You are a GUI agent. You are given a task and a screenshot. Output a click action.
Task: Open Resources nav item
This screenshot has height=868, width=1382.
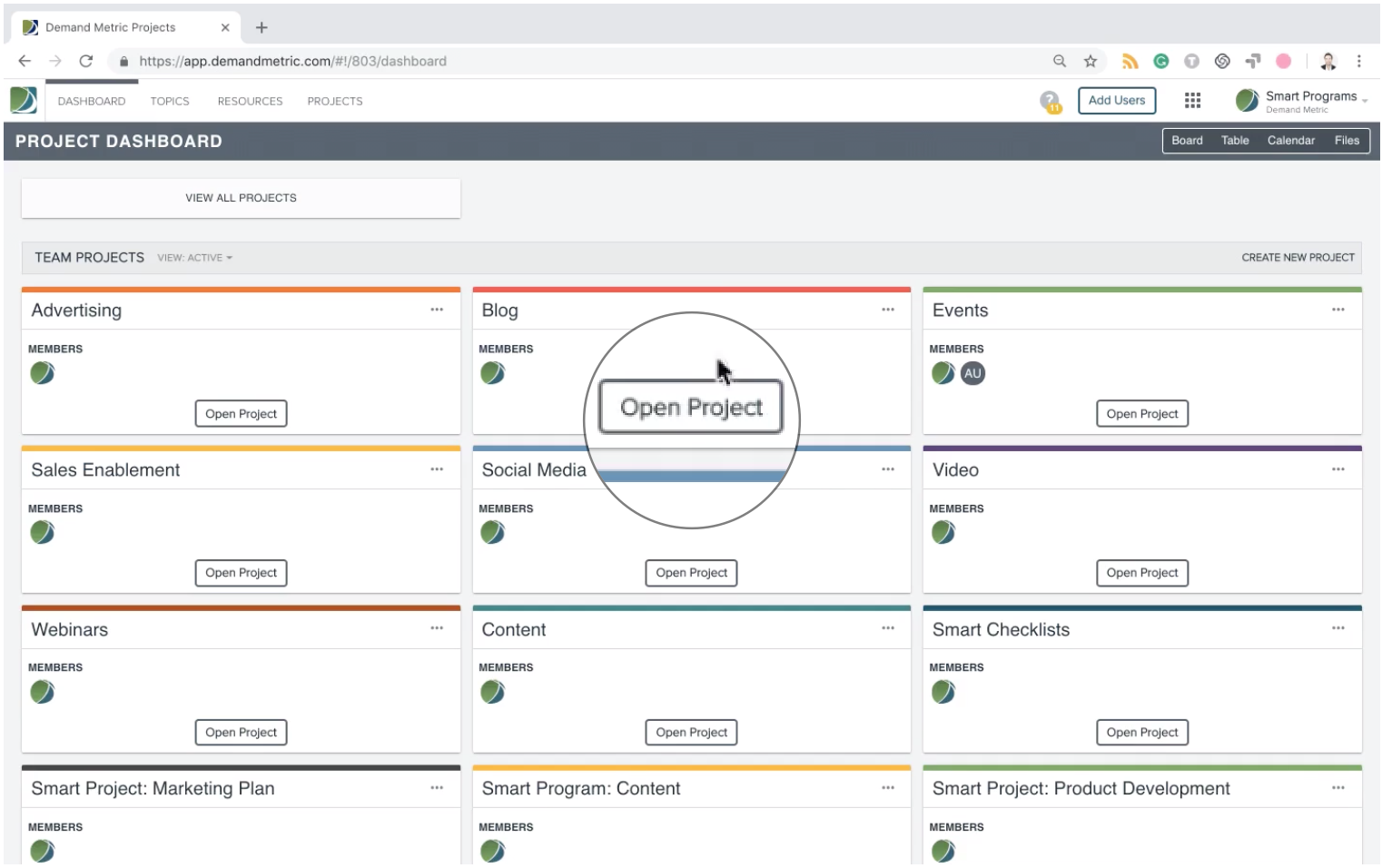click(x=250, y=101)
